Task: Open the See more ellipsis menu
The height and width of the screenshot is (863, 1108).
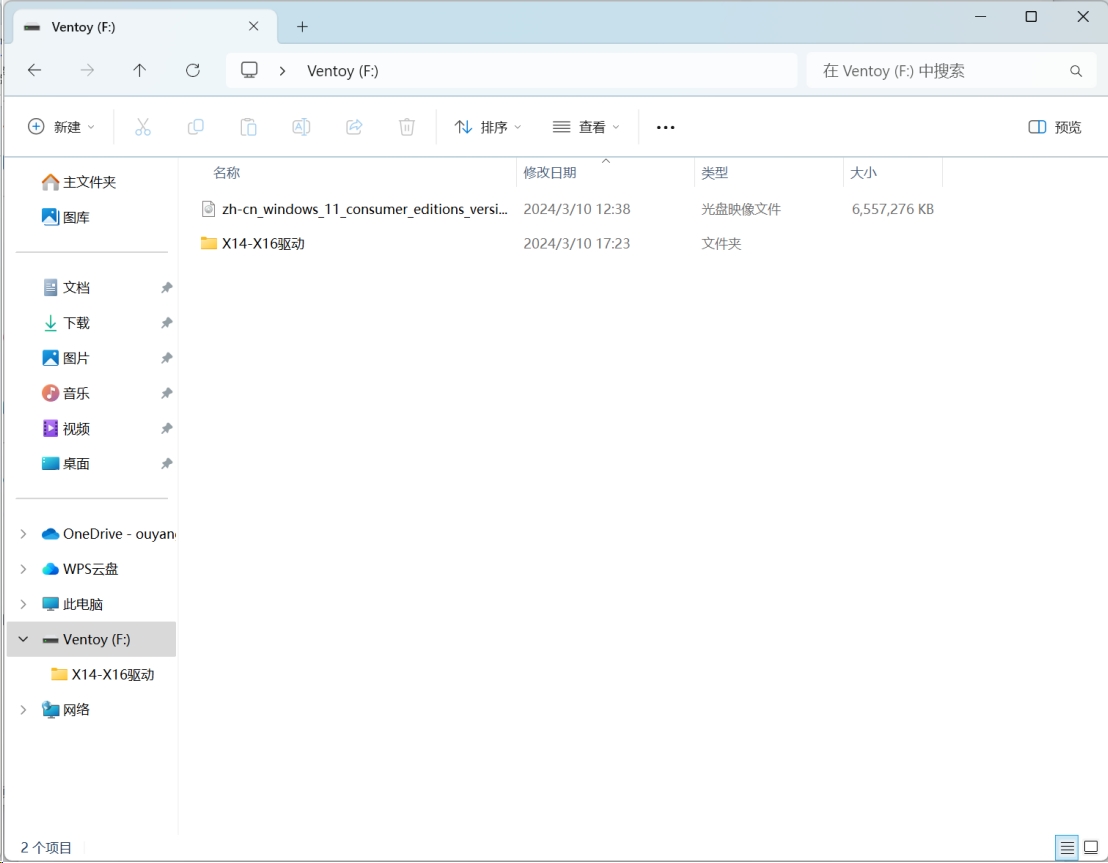Action: [x=666, y=127]
